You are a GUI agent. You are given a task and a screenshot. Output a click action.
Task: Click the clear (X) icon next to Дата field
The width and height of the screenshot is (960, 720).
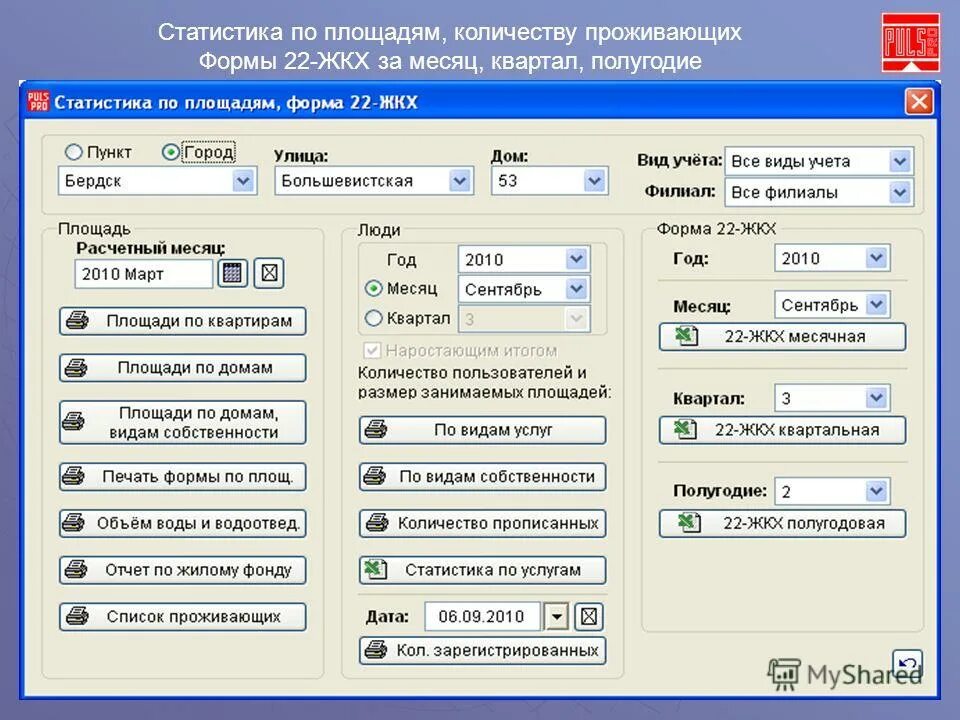[x=590, y=616]
